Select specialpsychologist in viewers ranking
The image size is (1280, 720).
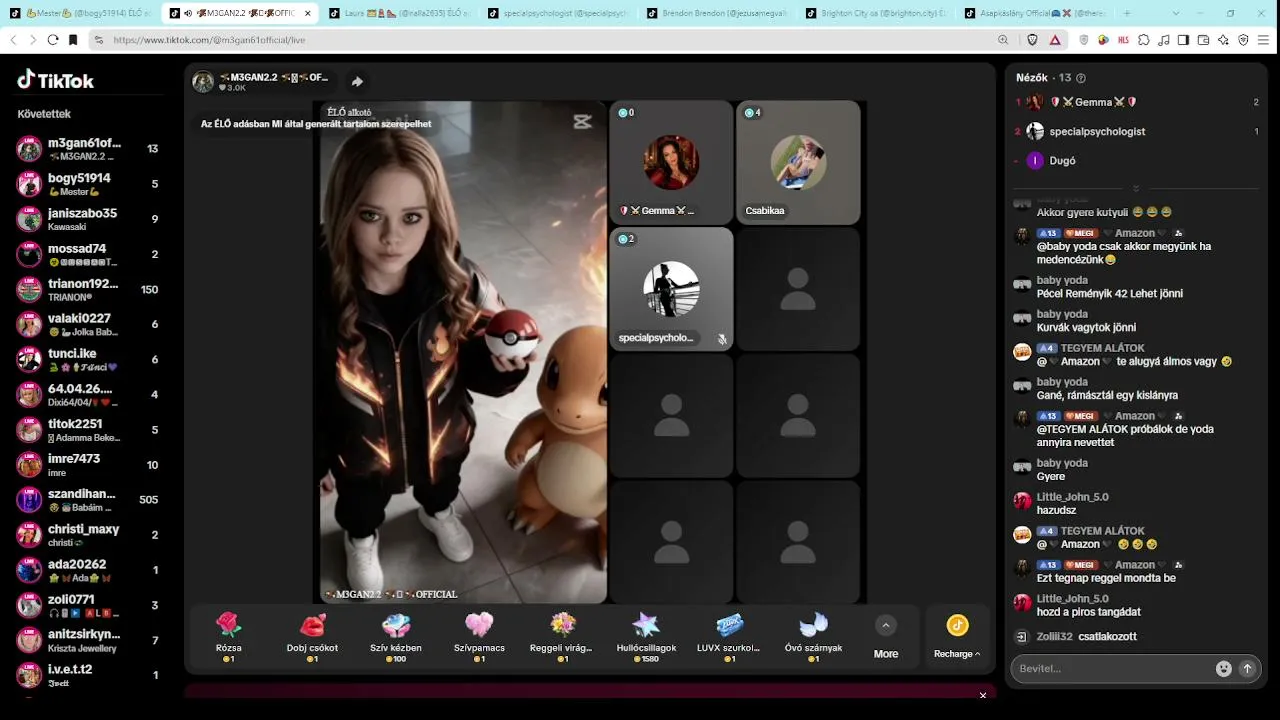[1136, 131]
